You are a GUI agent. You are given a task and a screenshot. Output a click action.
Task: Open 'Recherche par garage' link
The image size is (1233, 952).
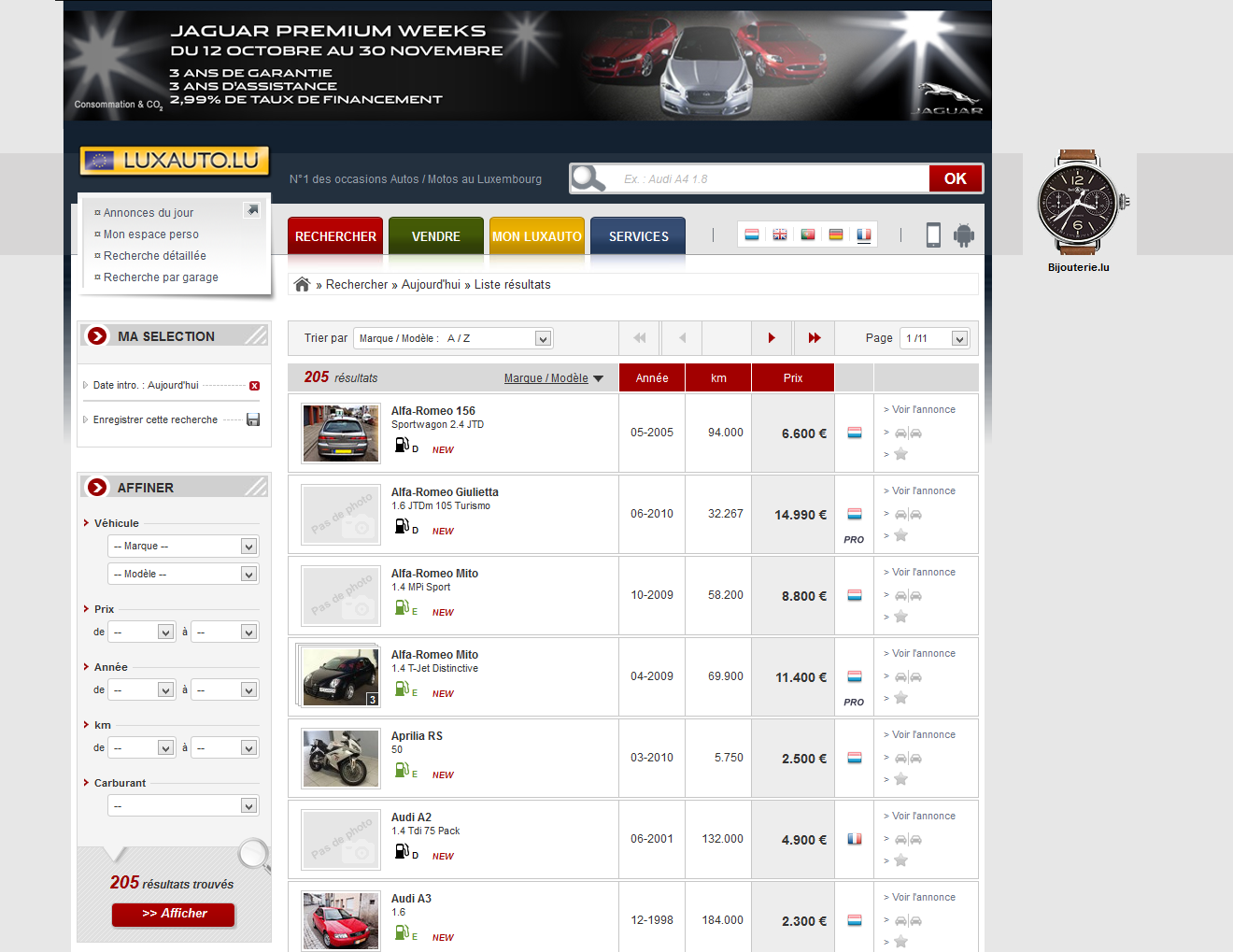161,277
